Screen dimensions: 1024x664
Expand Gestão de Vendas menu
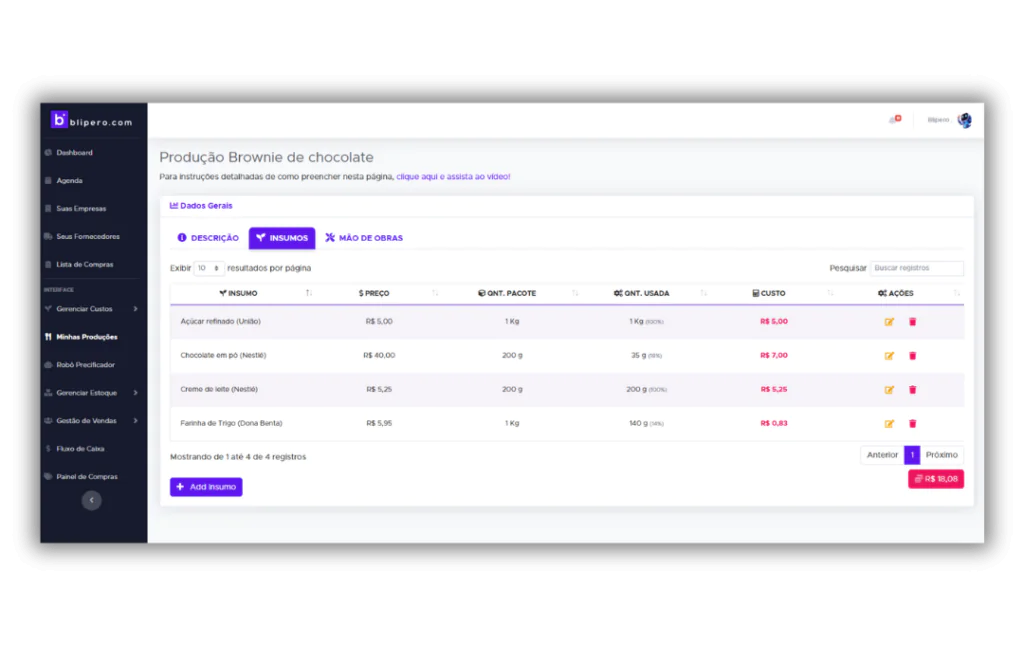91,421
